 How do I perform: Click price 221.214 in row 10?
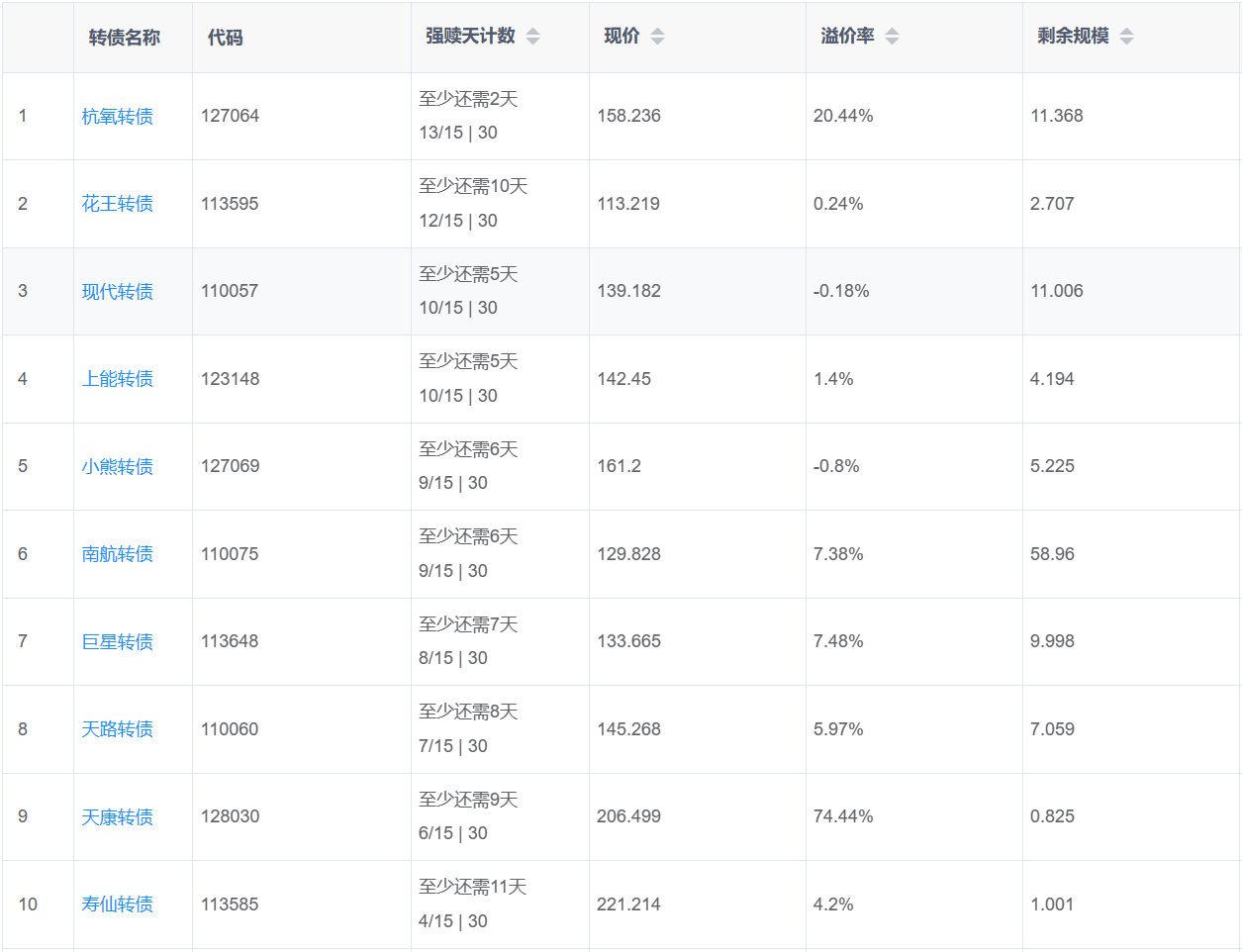(x=628, y=904)
